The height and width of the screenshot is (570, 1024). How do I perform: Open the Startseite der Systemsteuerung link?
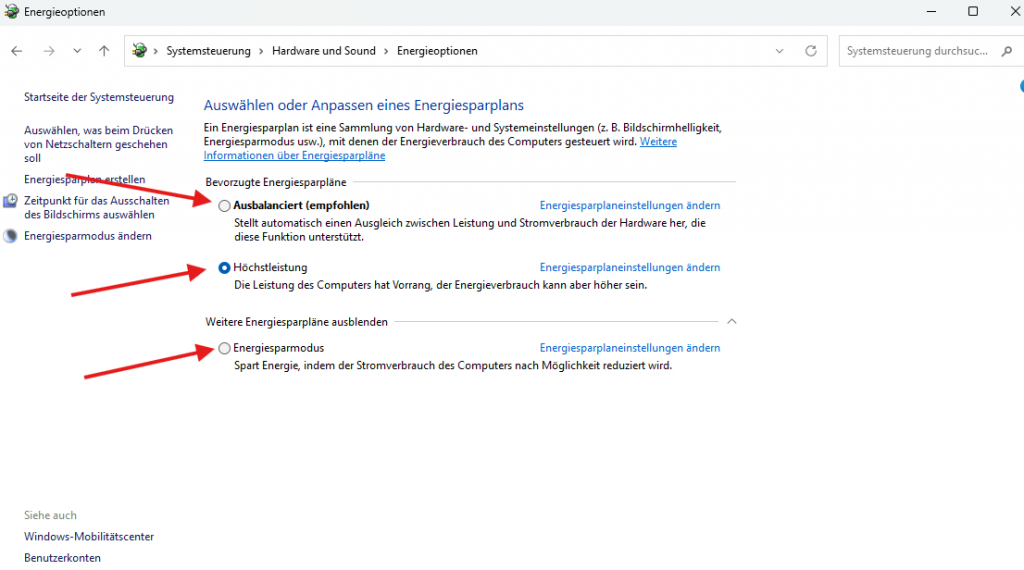pyautogui.click(x=98, y=97)
